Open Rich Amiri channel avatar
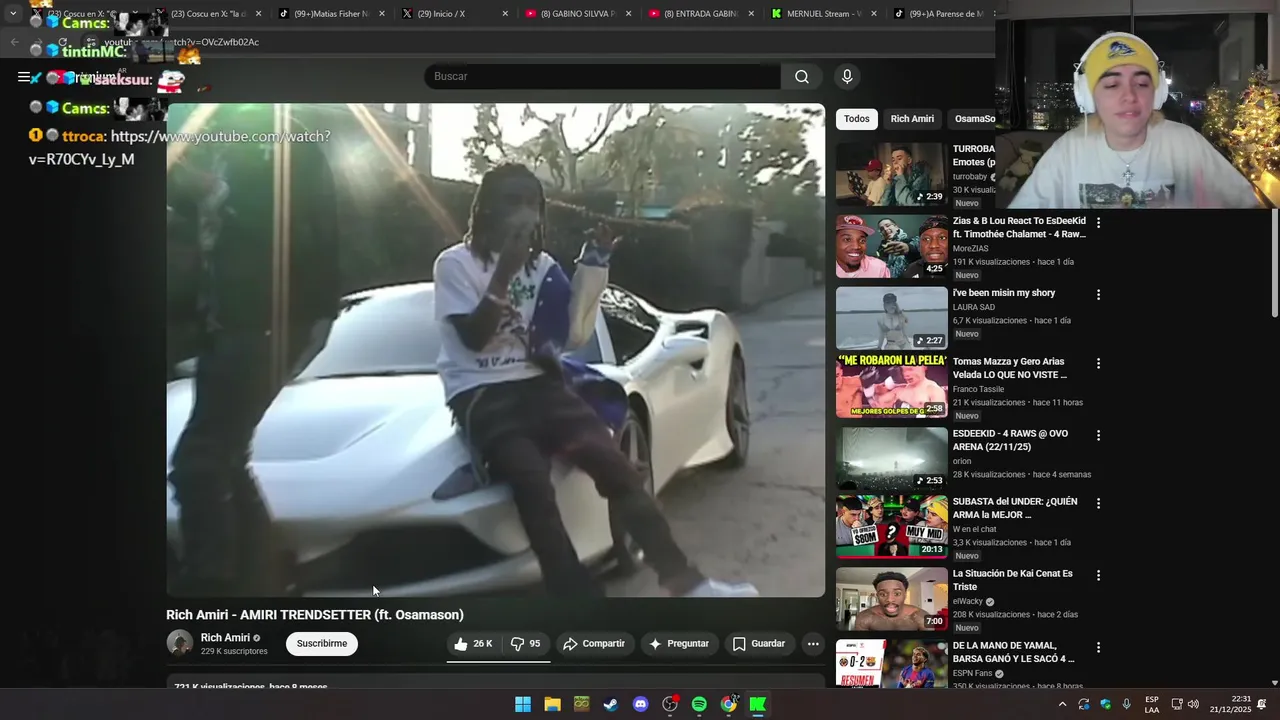The image size is (1280, 720). pyautogui.click(x=180, y=643)
